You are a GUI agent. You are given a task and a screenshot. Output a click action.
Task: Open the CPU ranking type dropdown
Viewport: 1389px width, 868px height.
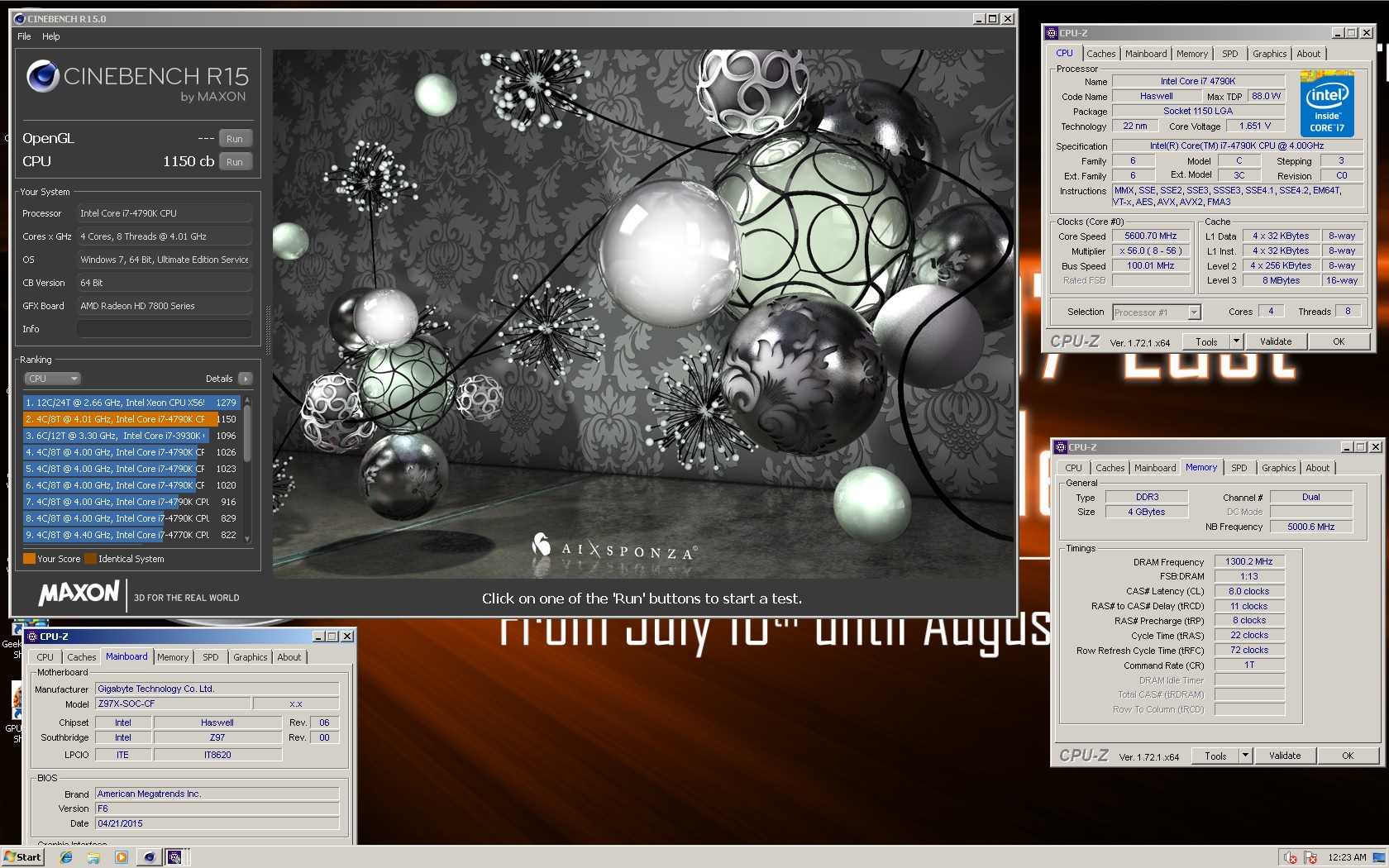click(x=52, y=379)
